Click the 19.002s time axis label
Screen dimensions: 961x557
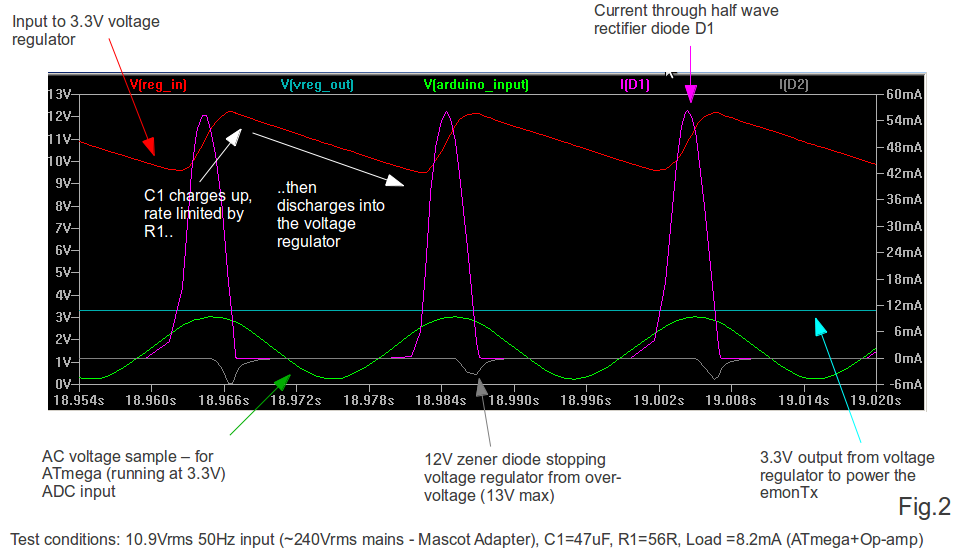(659, 400)
